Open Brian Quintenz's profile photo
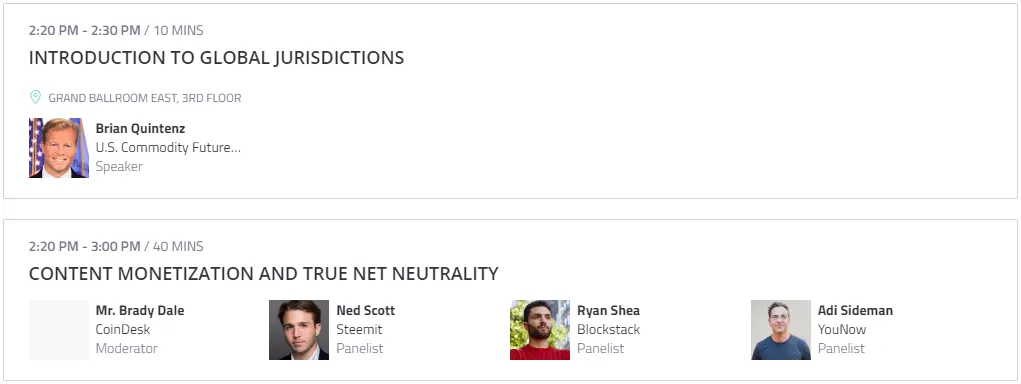Viewport: 1021px width, 384px height. tap(59, 148)
